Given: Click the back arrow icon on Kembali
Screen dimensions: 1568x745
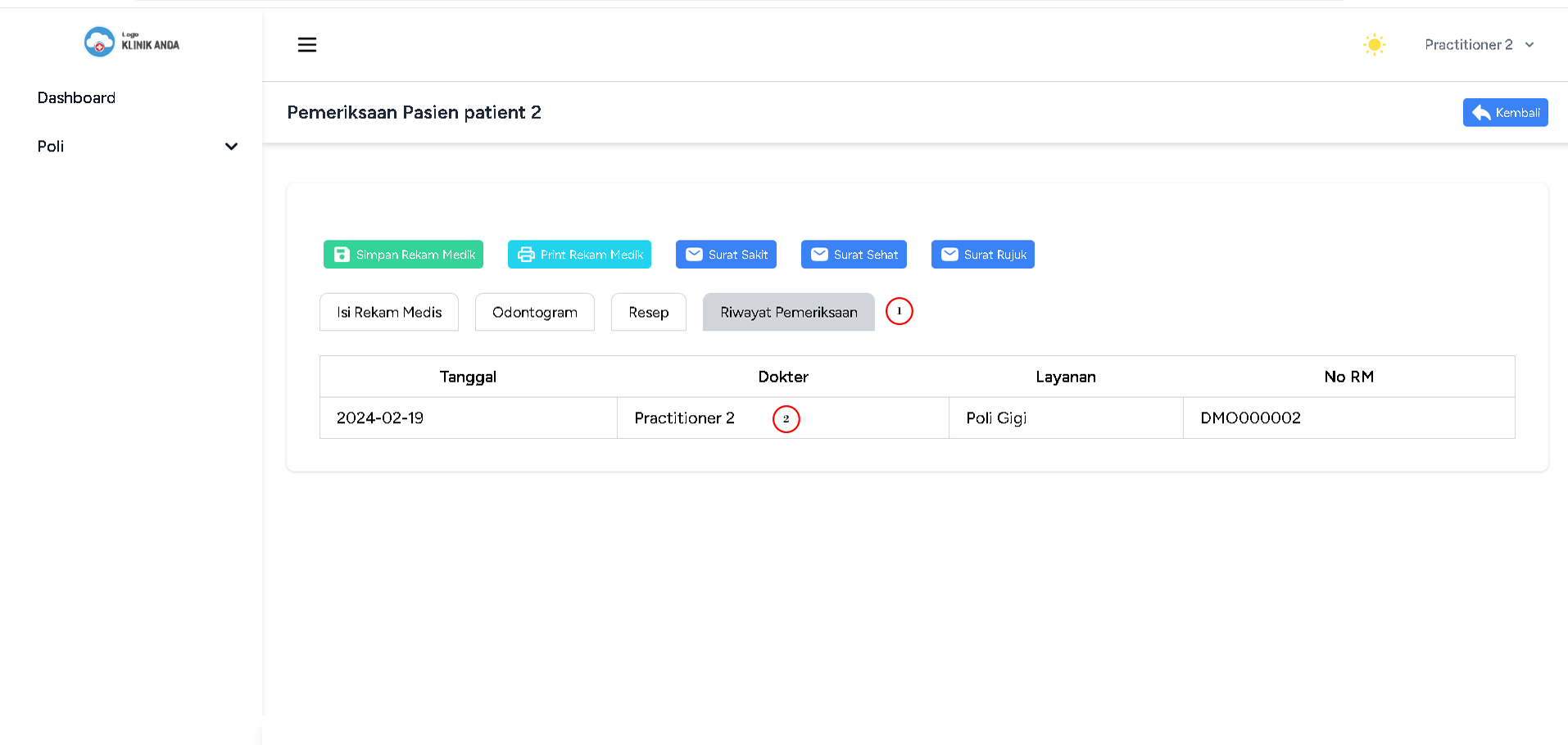Looking at the screenshot, I should click(x=1481, y=113).
